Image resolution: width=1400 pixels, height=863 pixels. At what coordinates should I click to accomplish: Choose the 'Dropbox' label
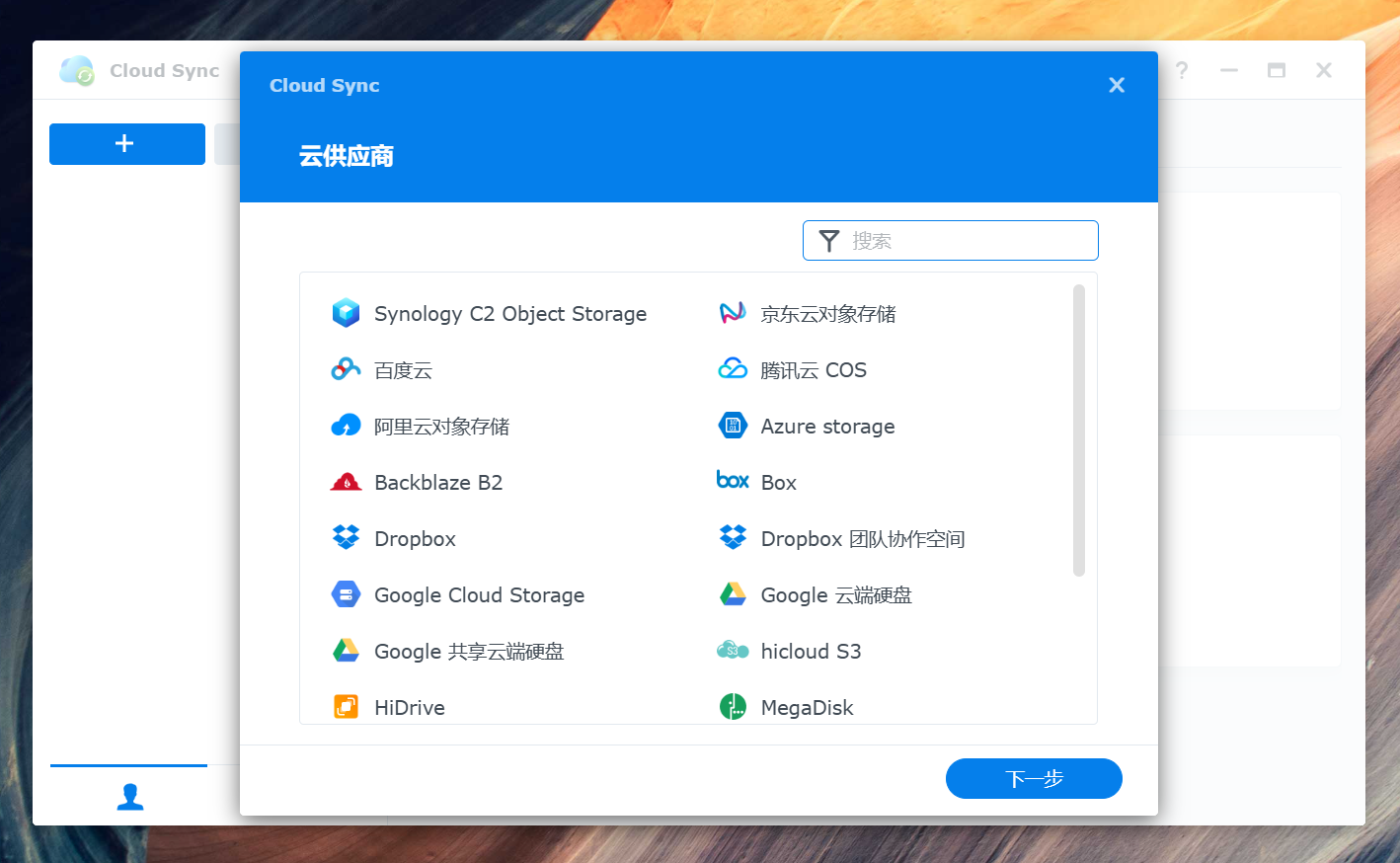click(x=415, y=539)
